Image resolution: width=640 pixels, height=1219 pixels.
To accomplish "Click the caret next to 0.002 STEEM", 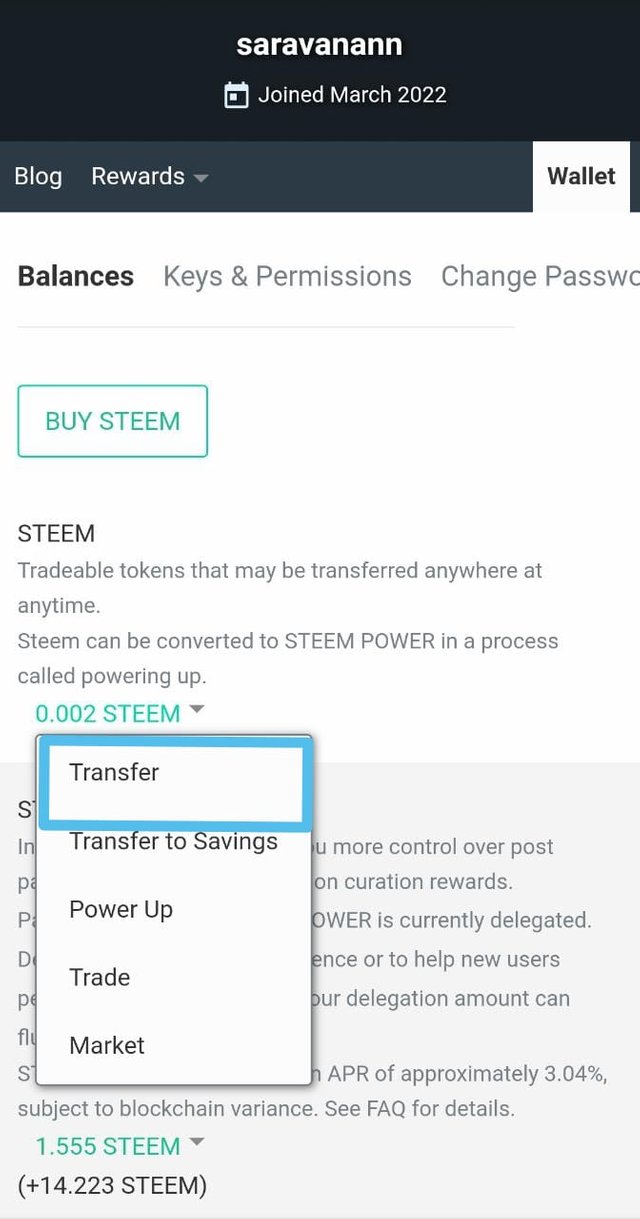I will 197,709.
